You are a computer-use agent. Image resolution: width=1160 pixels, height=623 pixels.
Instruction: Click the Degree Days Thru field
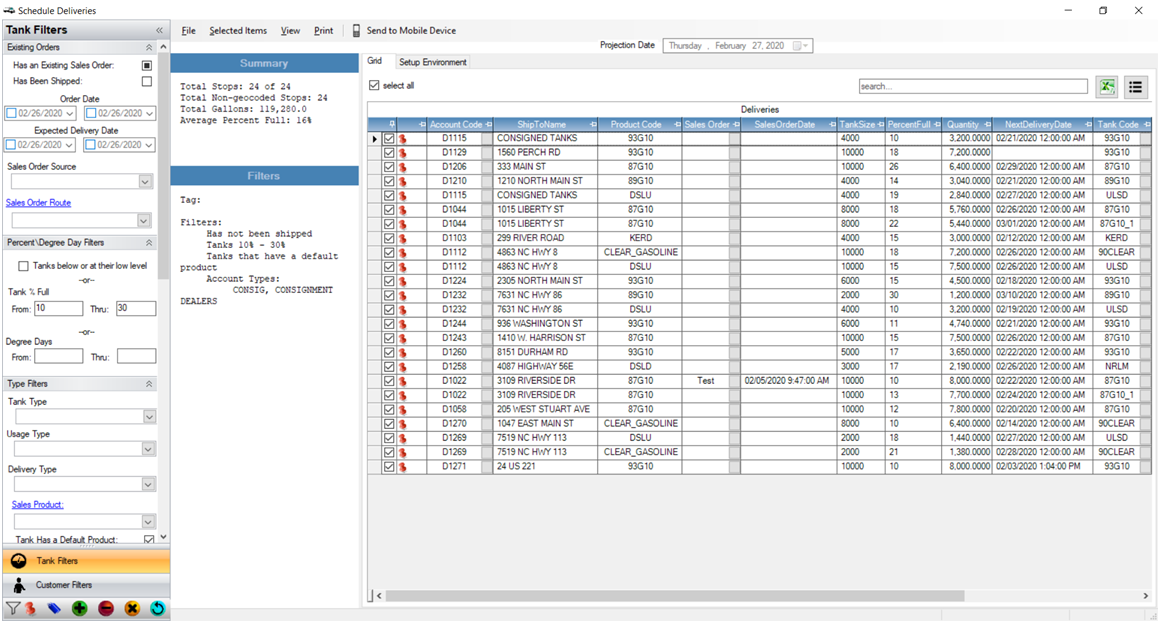[136, 357]
